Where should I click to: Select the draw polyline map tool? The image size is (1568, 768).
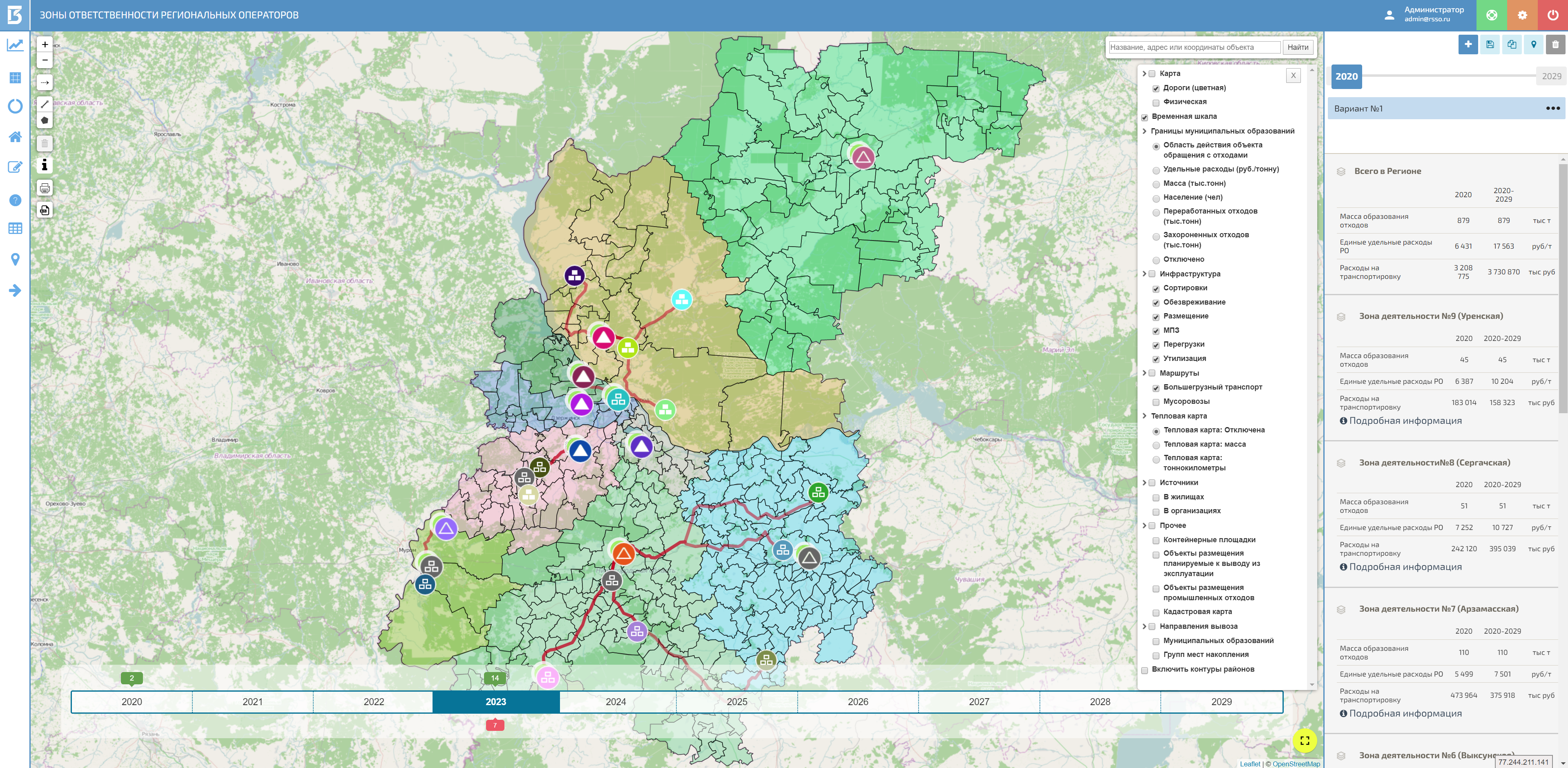coord(45,104)
